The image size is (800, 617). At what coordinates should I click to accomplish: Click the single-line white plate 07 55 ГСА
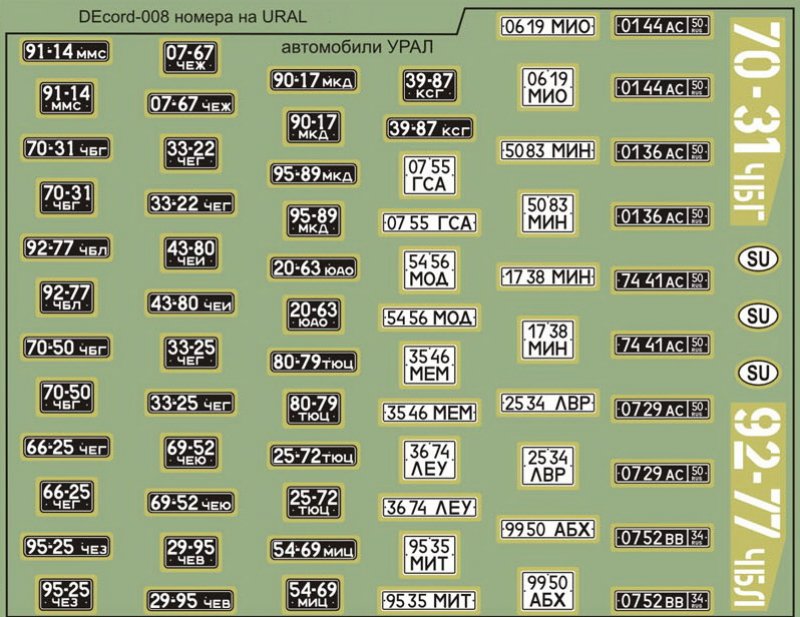click(430, 223)
